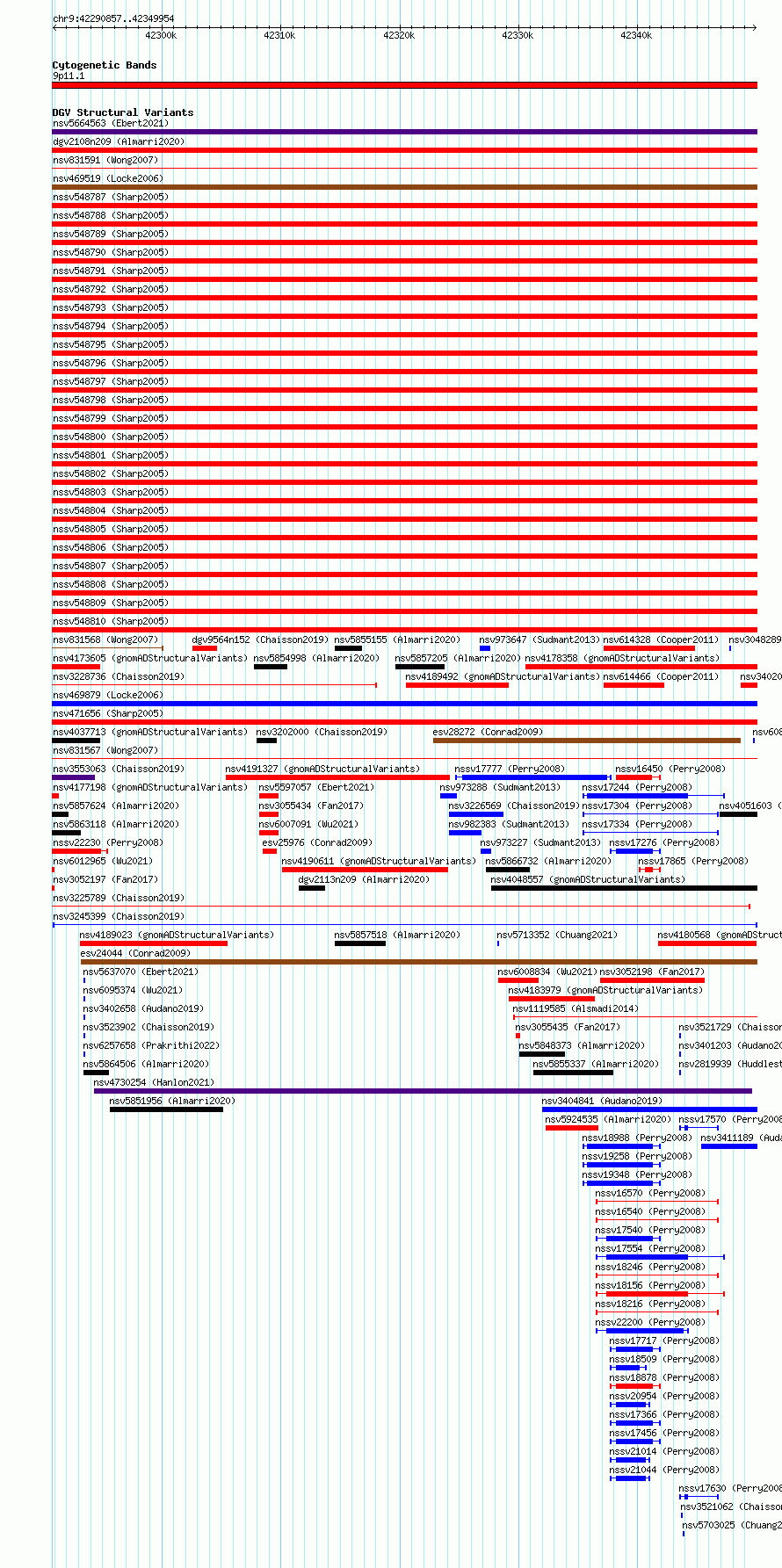Open the dgv2113n209 (Almarri2020) variant
Screen dimensions: 782x1568
click(x=365, y=879)
